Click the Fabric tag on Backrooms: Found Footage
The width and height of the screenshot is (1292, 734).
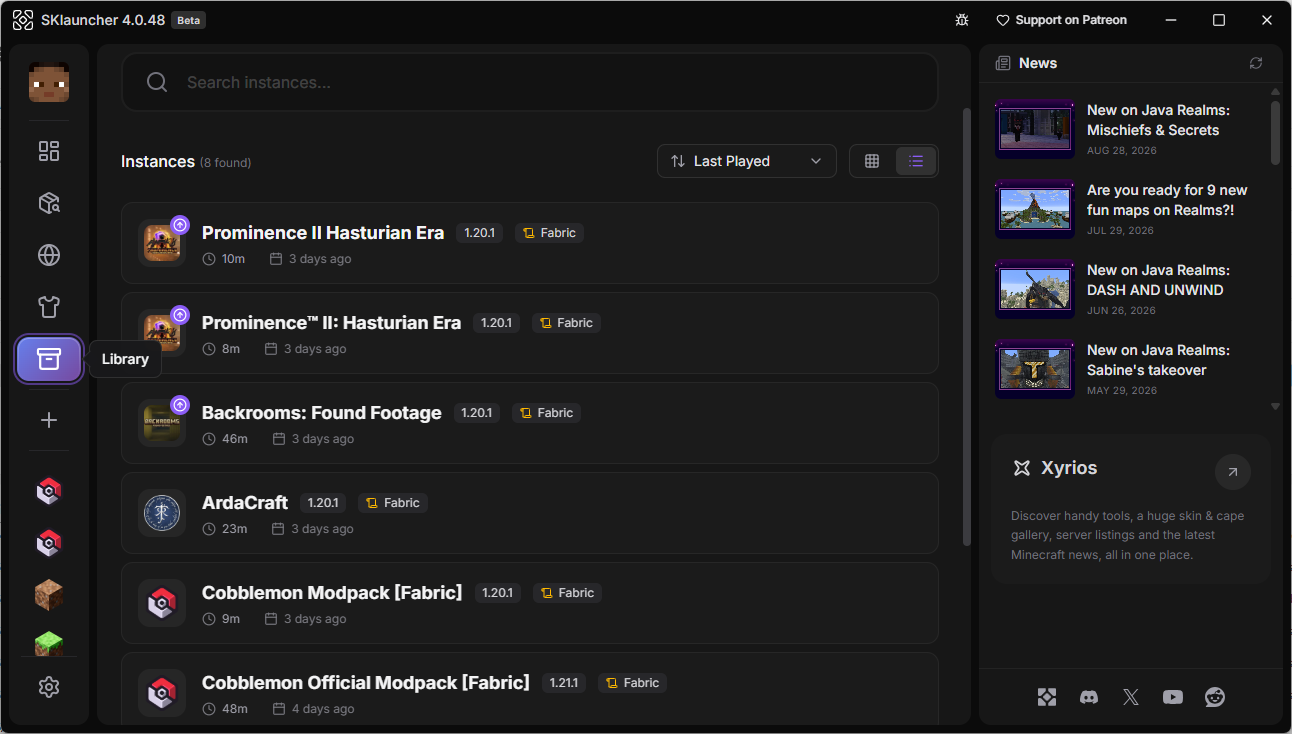(547, 413)
